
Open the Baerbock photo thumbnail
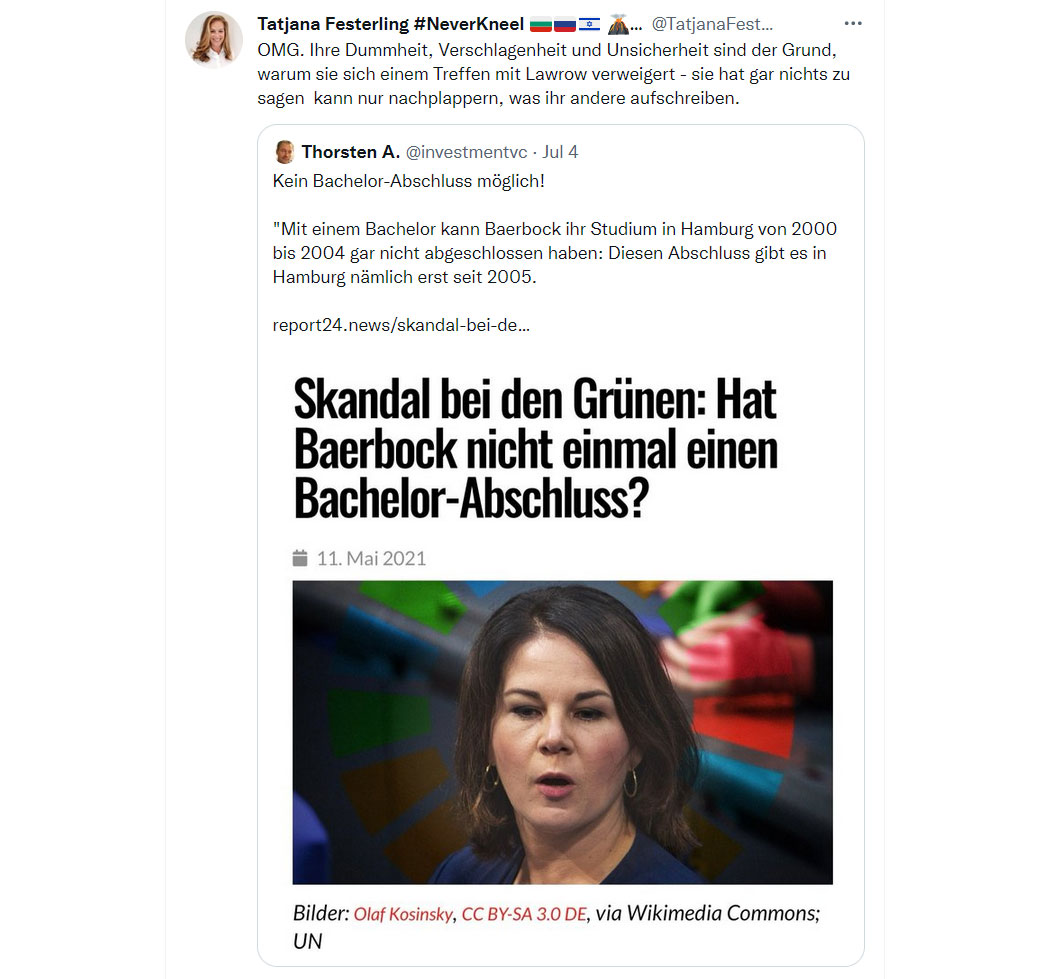pos(562,732)
